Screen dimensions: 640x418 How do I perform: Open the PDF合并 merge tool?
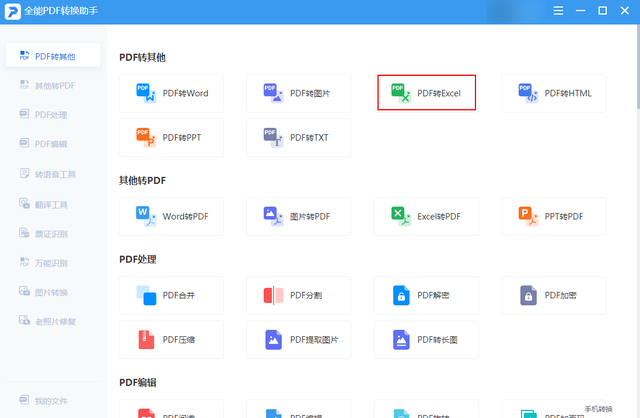(x=171, y=295)
